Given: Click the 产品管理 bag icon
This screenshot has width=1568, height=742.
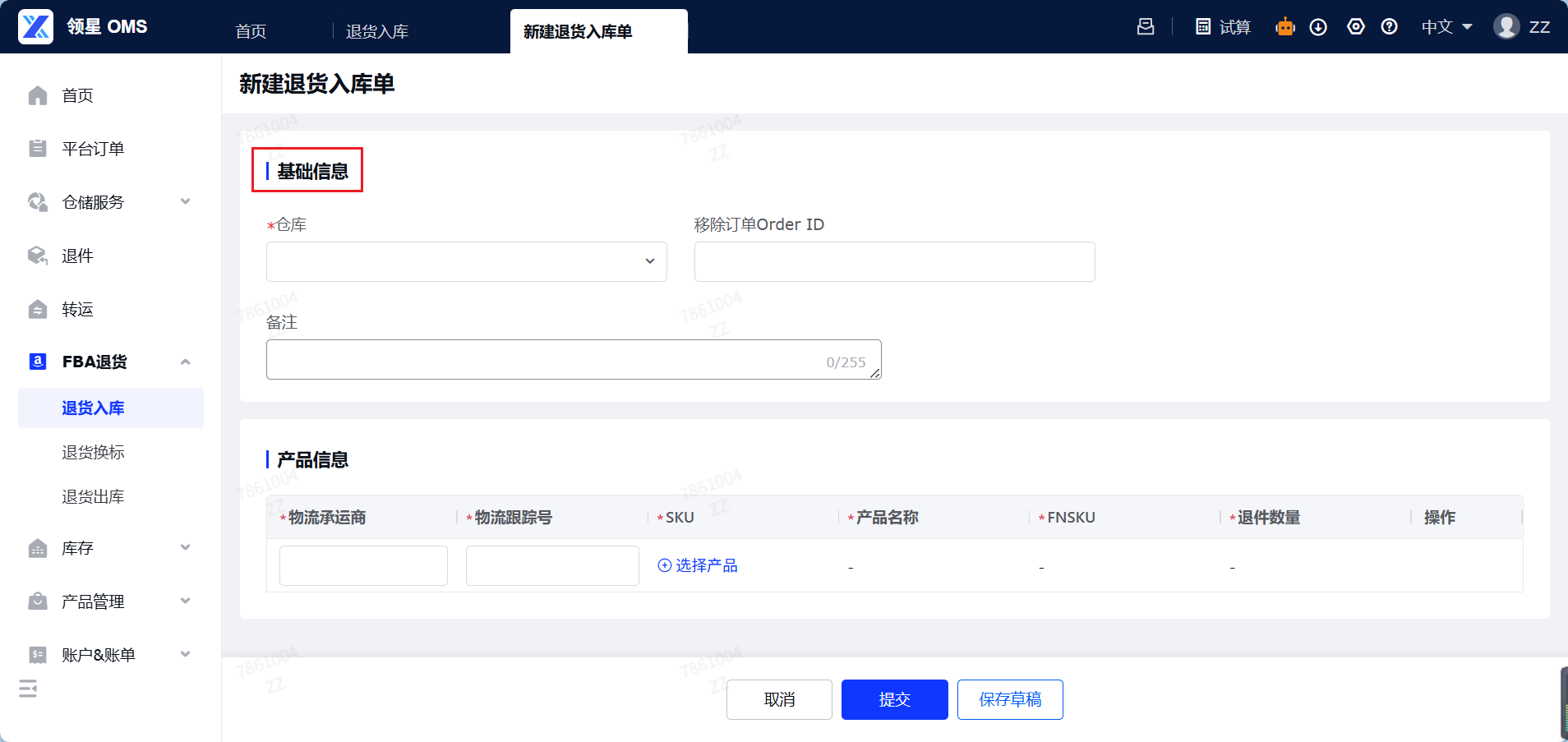Looking at the screenshot, I should click(38, 601).
